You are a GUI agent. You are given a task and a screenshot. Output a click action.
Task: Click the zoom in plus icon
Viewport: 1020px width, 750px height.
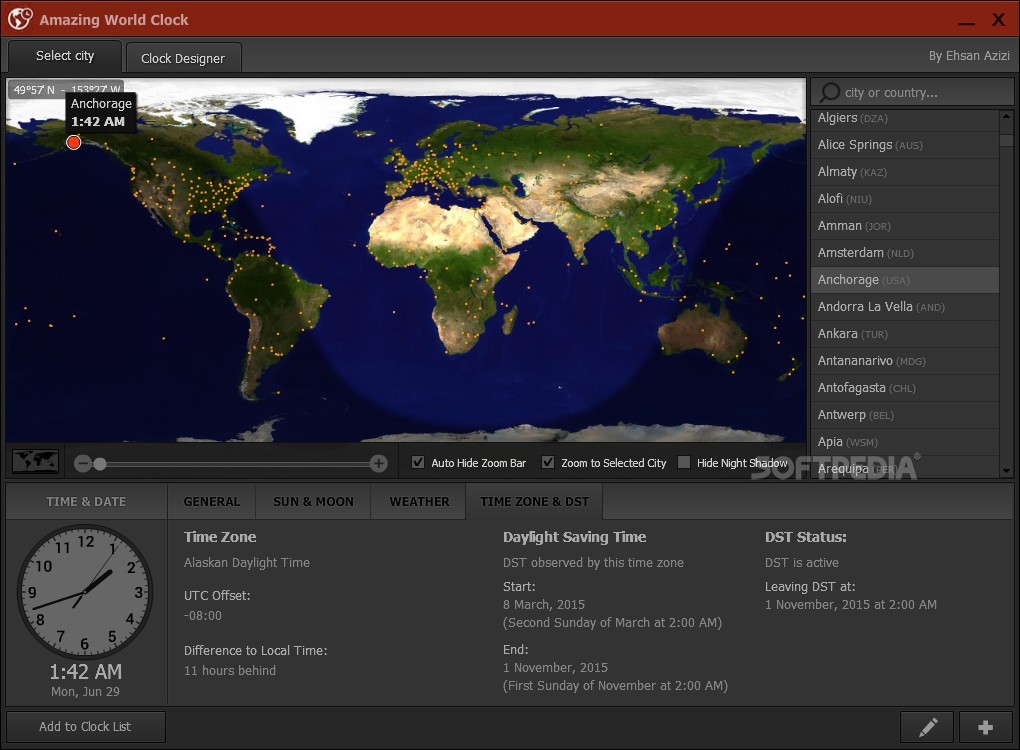click(x=379, y=463)
